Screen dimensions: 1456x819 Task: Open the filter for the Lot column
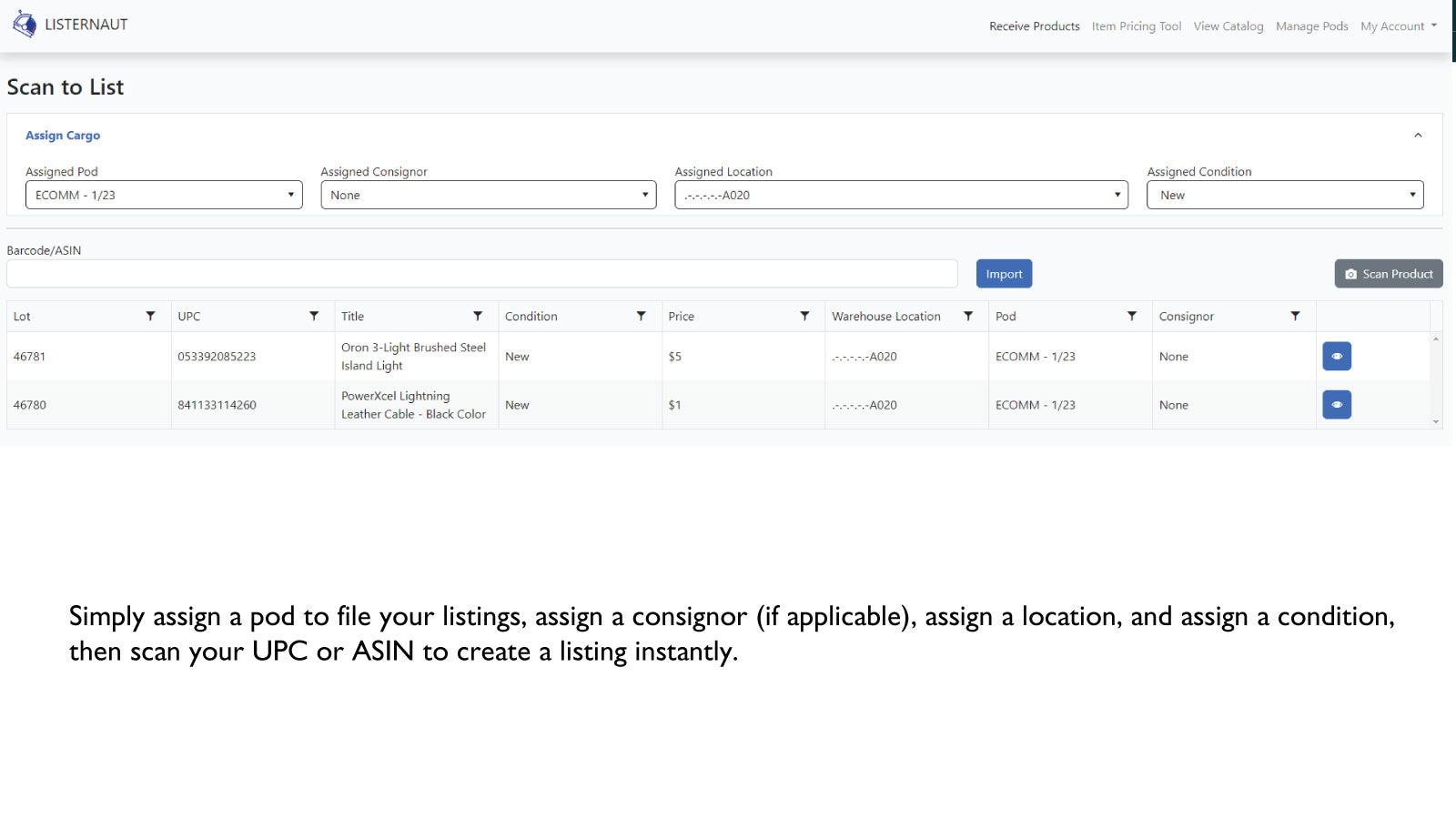tap(150, 316)
